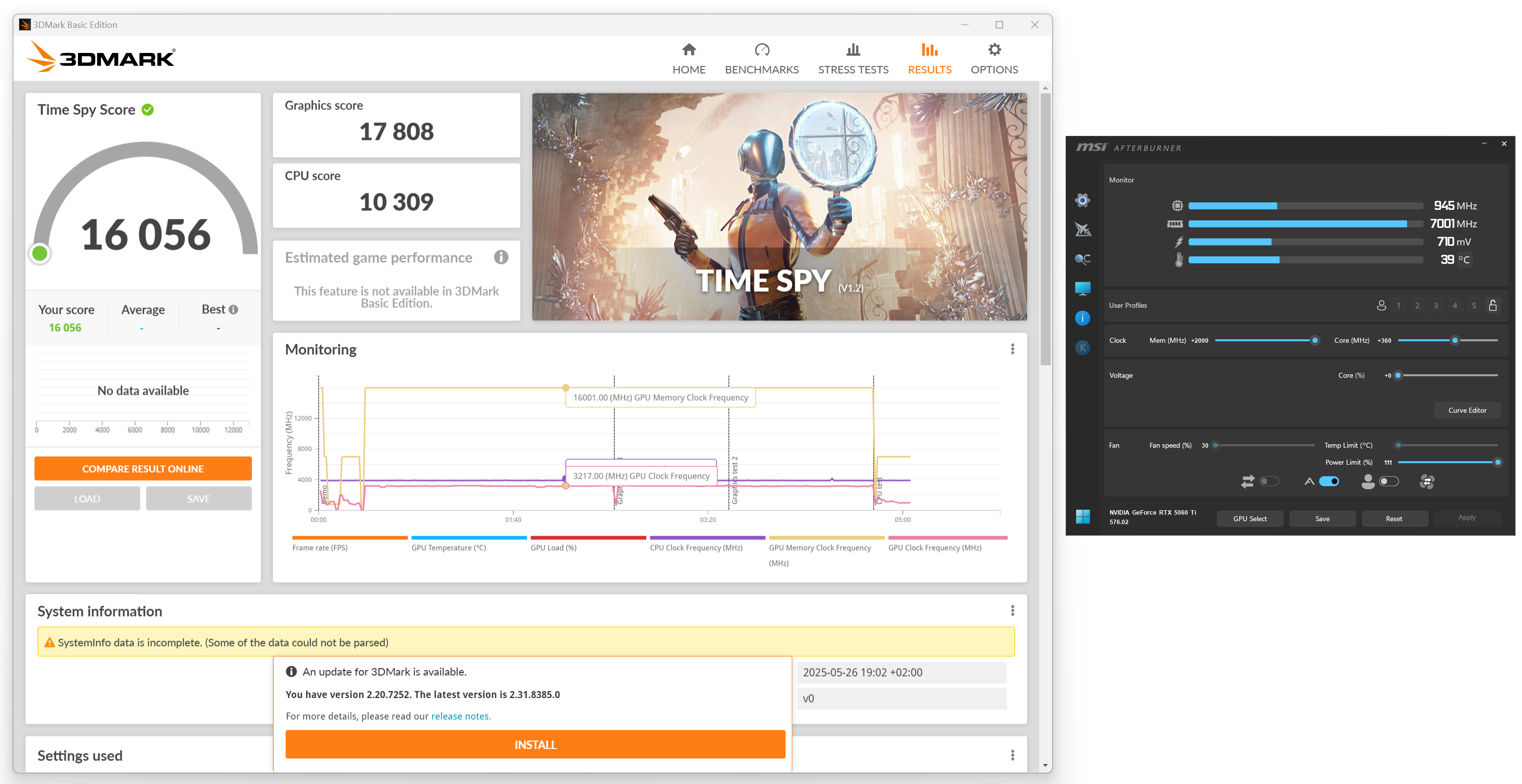
Task: Open the Monitoring panel three-dot menu
Action: pyautogui.click(x=1012, y=349)
